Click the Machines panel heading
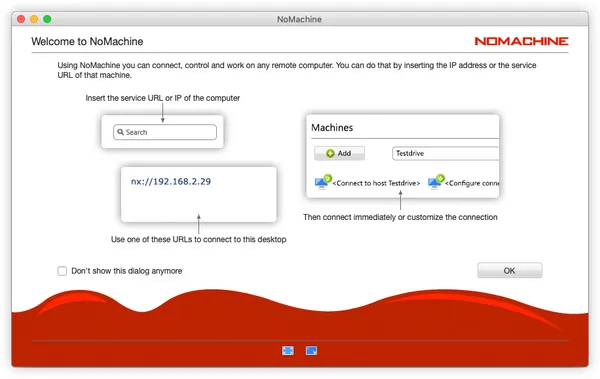This screenshot has width=600, height=379. click(x=332, y=127)
